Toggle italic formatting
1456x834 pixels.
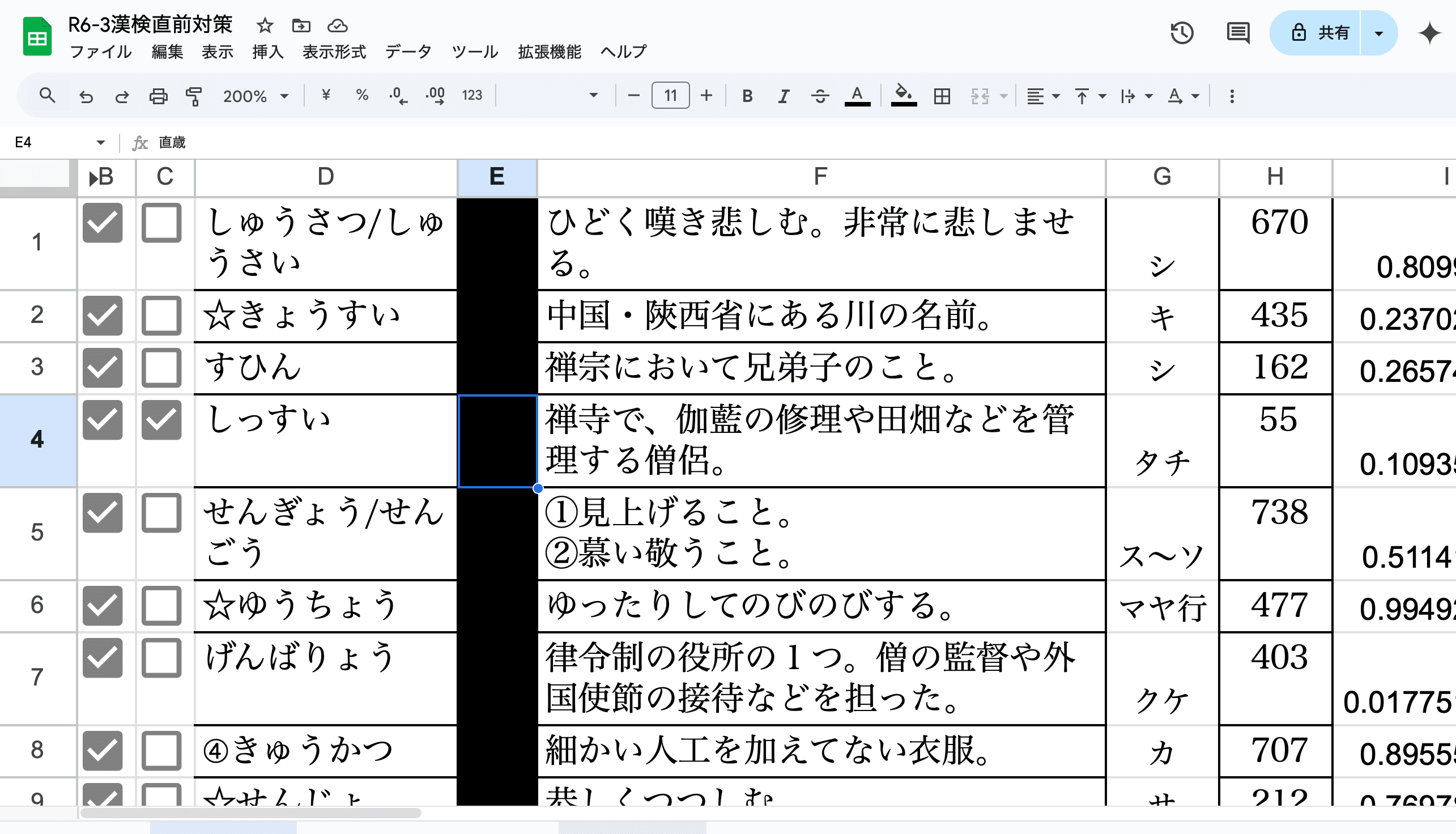tap(784, 96)
